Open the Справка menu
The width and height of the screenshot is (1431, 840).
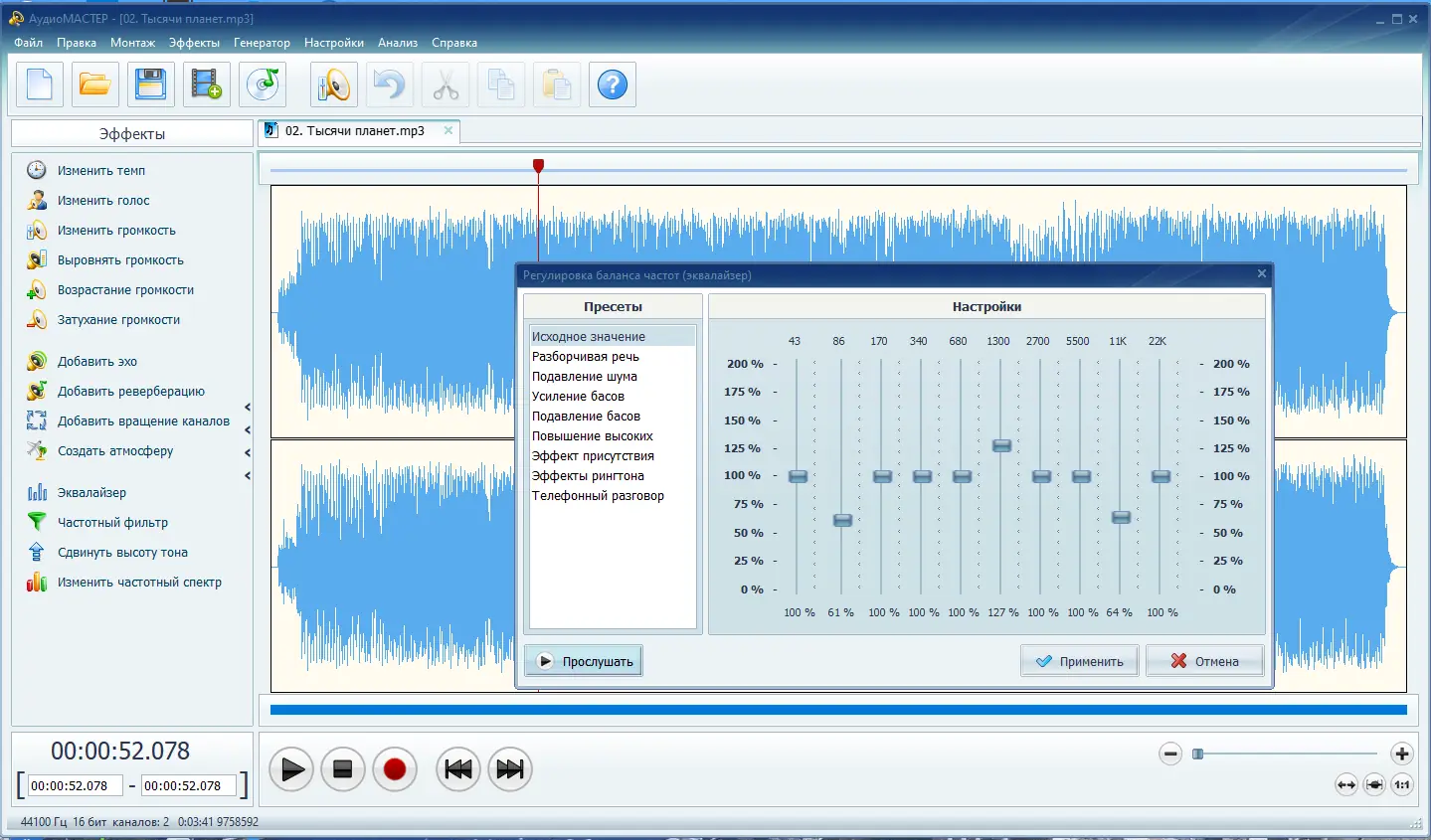454,43
